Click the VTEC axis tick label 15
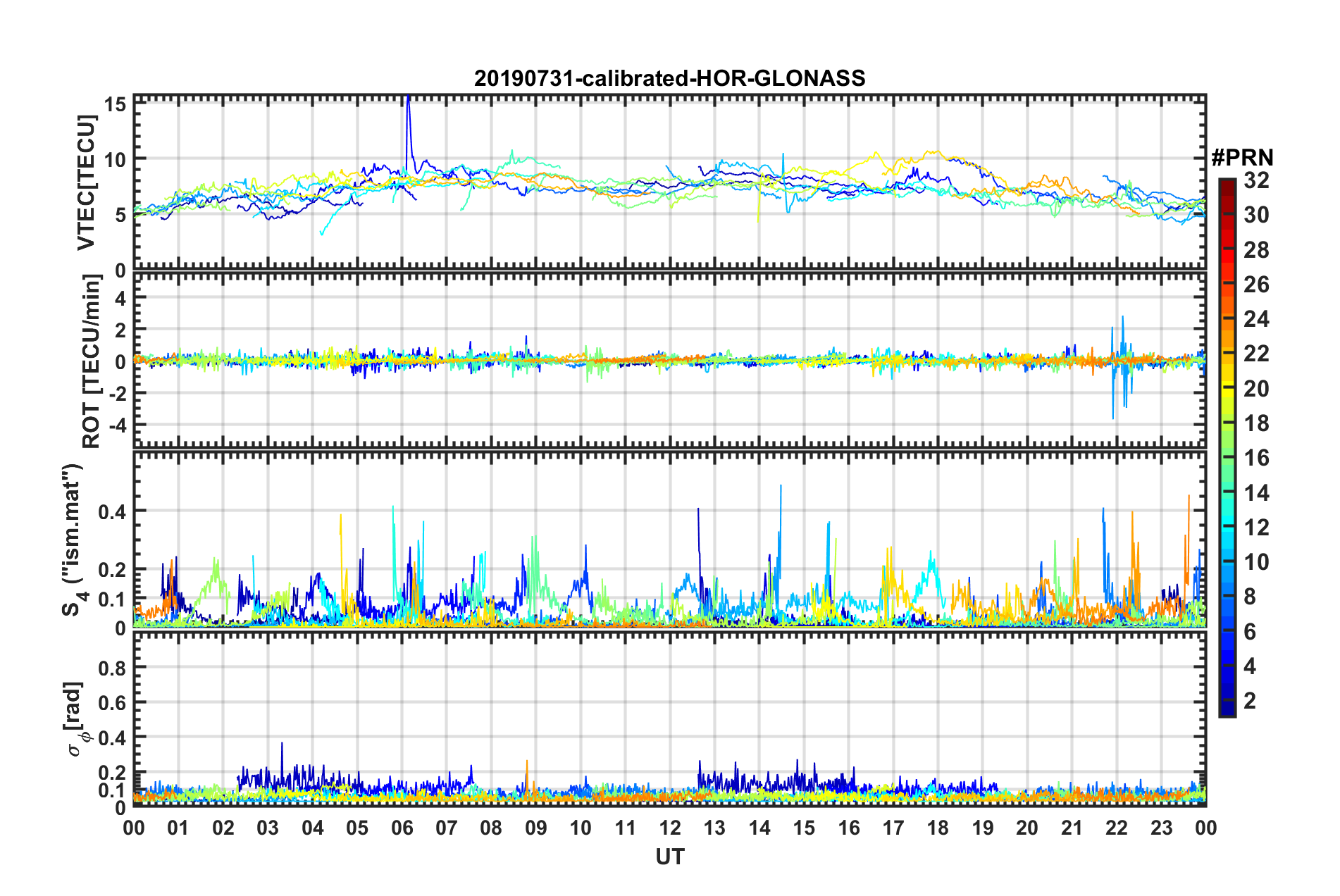The width and height of the screenshot is (1340, 896). [x=115, y=104]
